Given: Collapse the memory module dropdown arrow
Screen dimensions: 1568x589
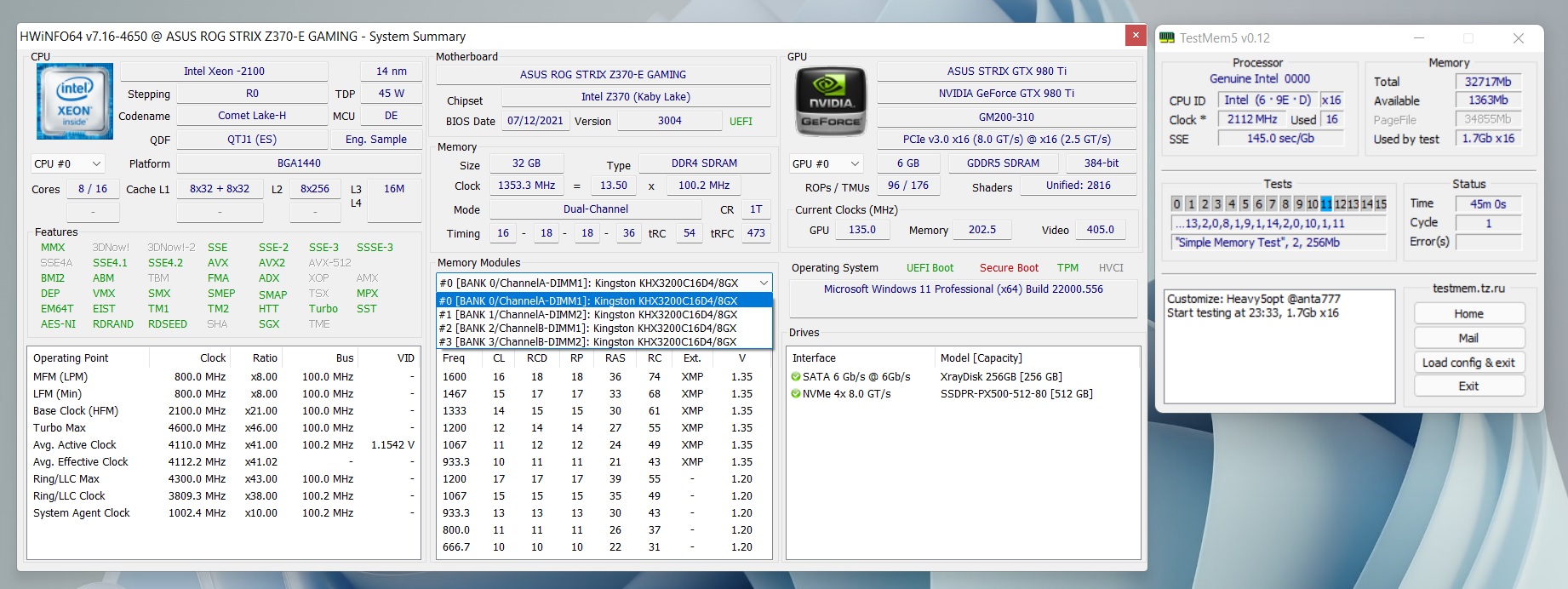Looking at the screenshot, I should click(x=764, y=283).
